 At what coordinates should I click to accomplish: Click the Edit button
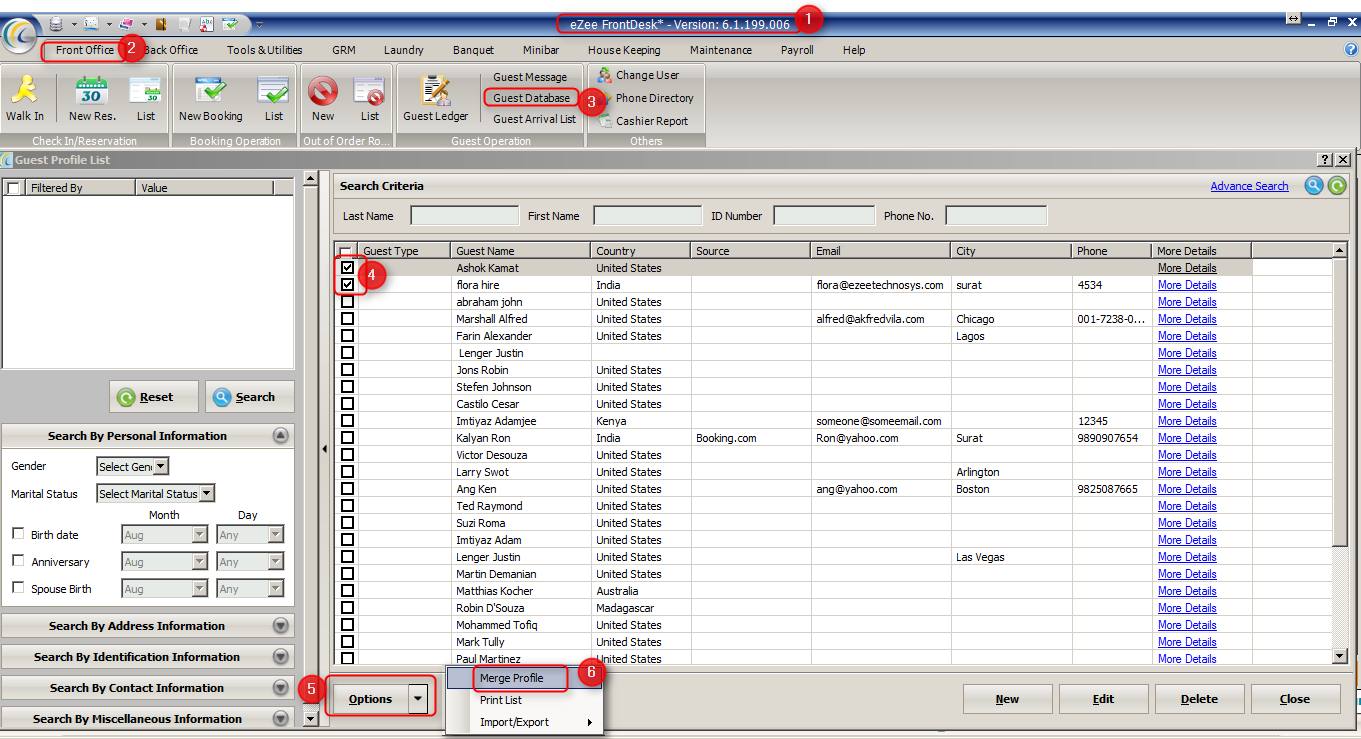[1103, 699]
